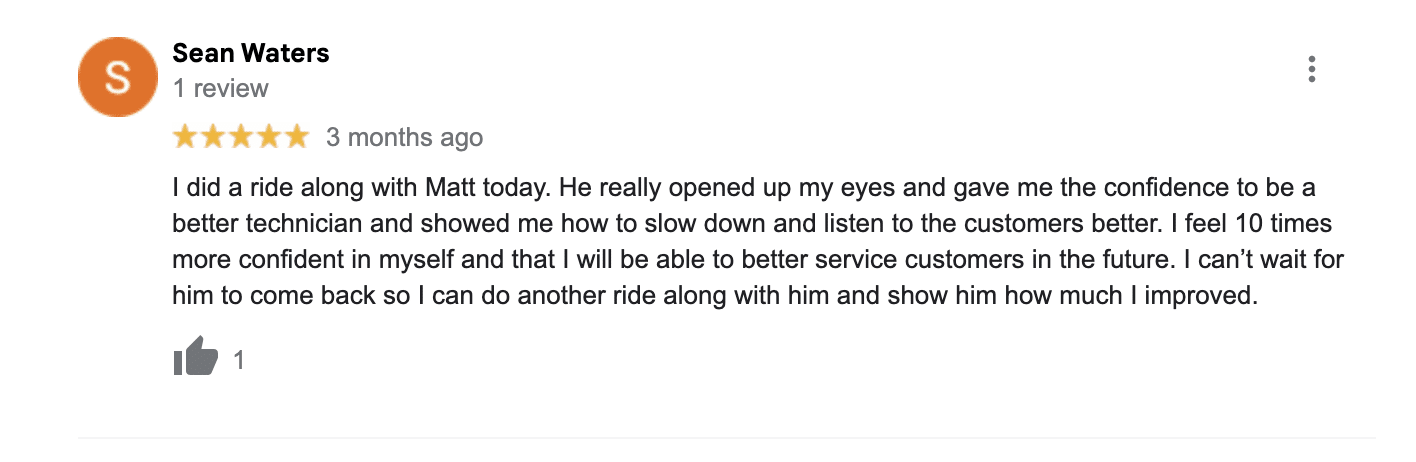Click the fifth rating star
Viewport: 1416px width, 462px height.
click(x=297, y=138)
